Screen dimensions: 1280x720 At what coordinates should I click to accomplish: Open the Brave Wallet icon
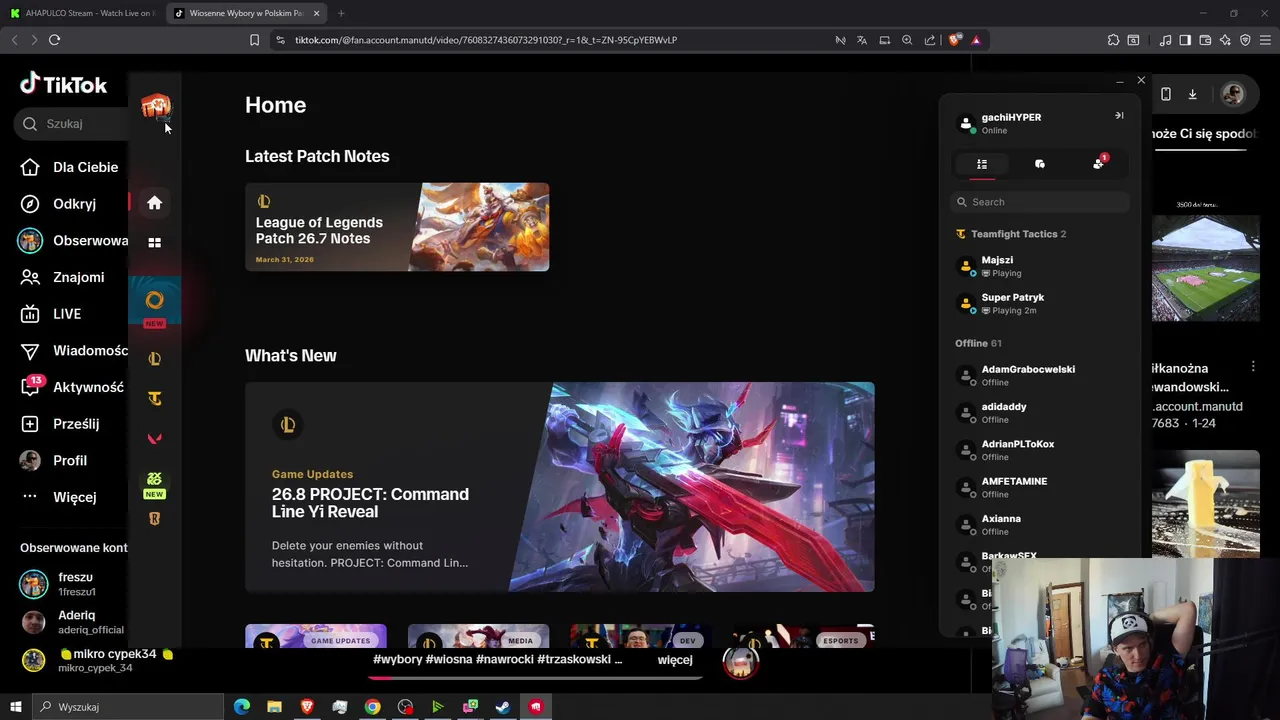click(1205, 40)
